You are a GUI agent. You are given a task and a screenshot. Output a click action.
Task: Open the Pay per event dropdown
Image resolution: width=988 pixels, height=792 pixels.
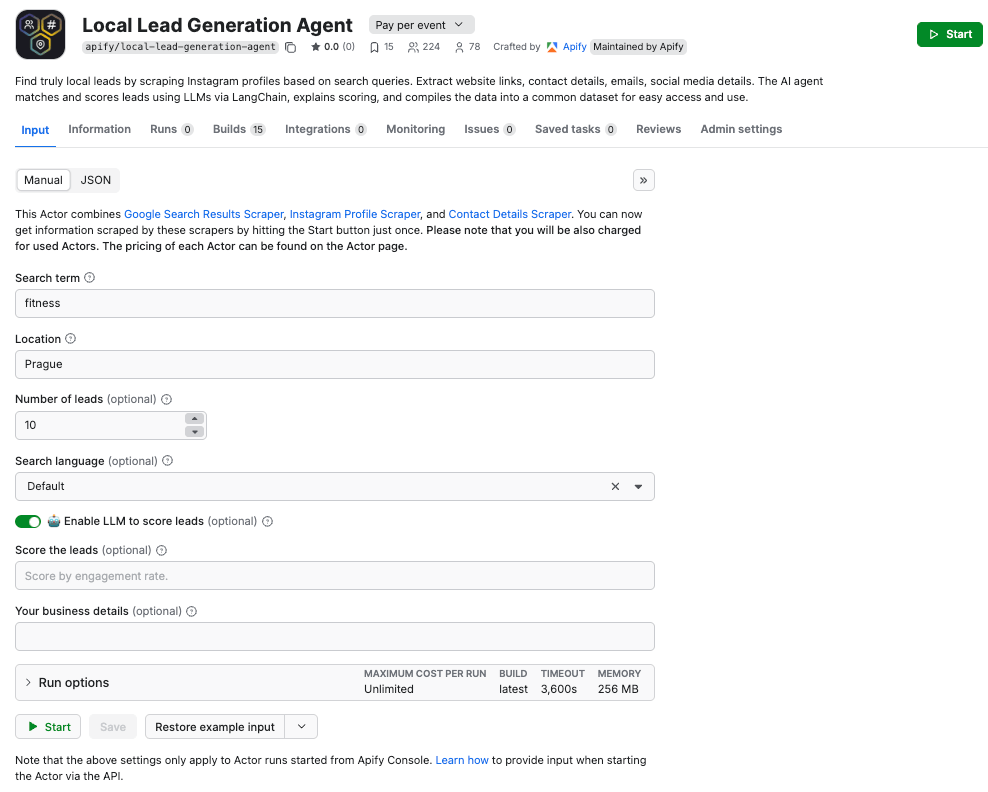421,23
